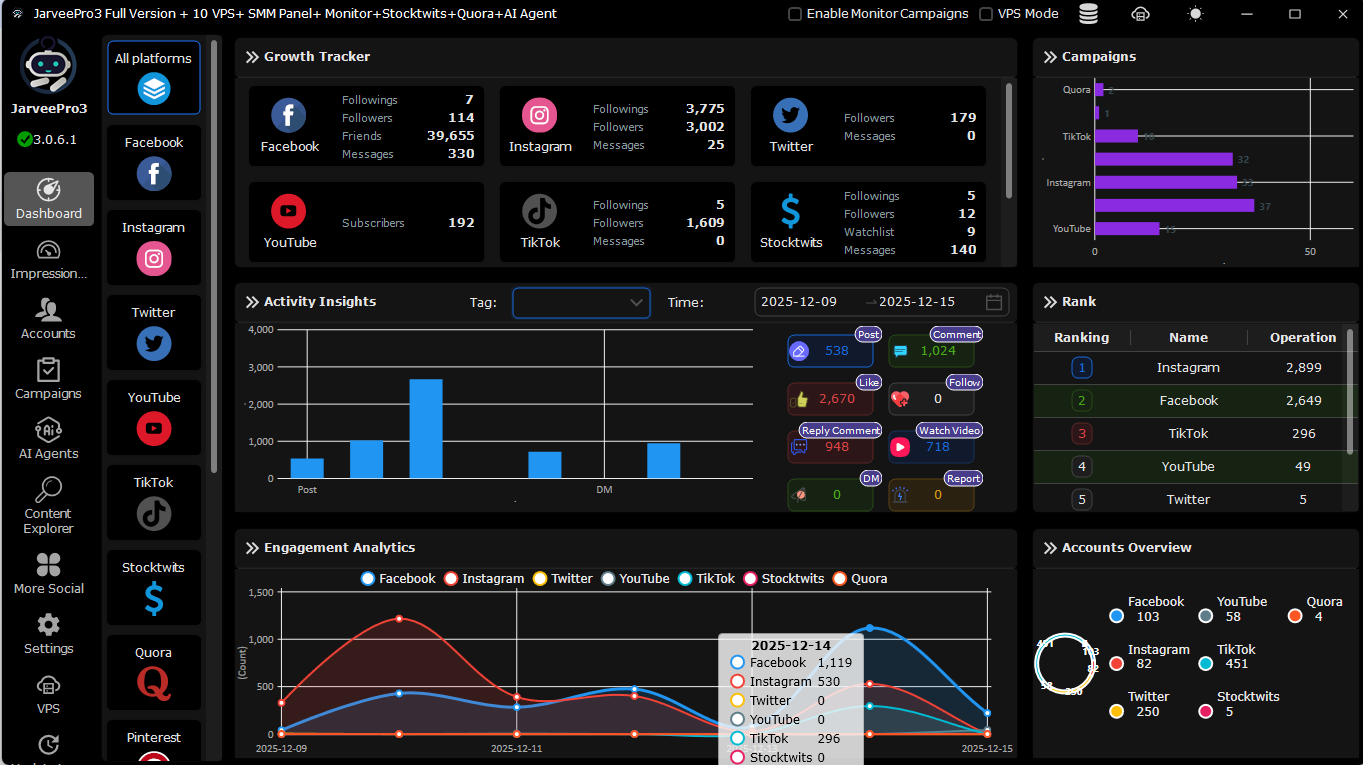Image resolution: width=1363 pixels, height=765 pixels.
Task: Click the database stack icon in title bar
Action: point(1088,14)
